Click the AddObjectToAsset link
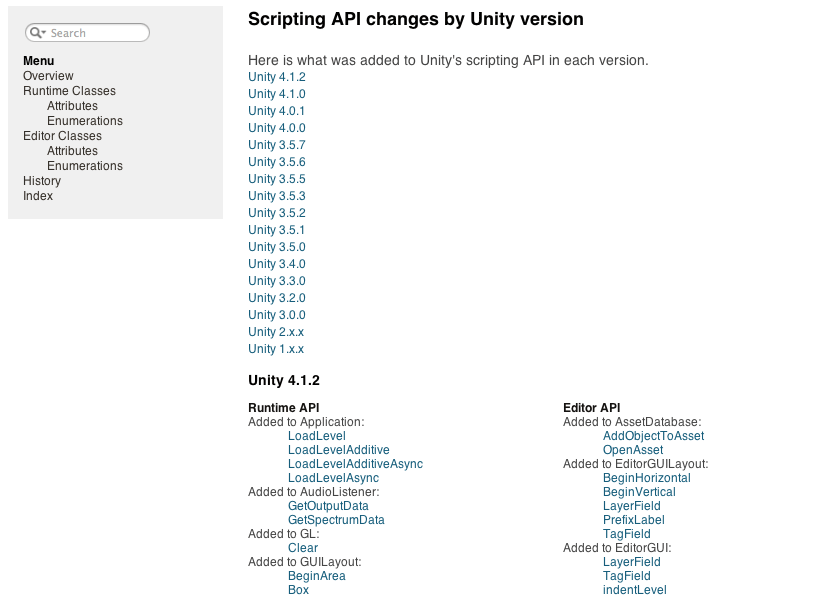The height and width of the screenshot is (598, 834). (653, 436)
